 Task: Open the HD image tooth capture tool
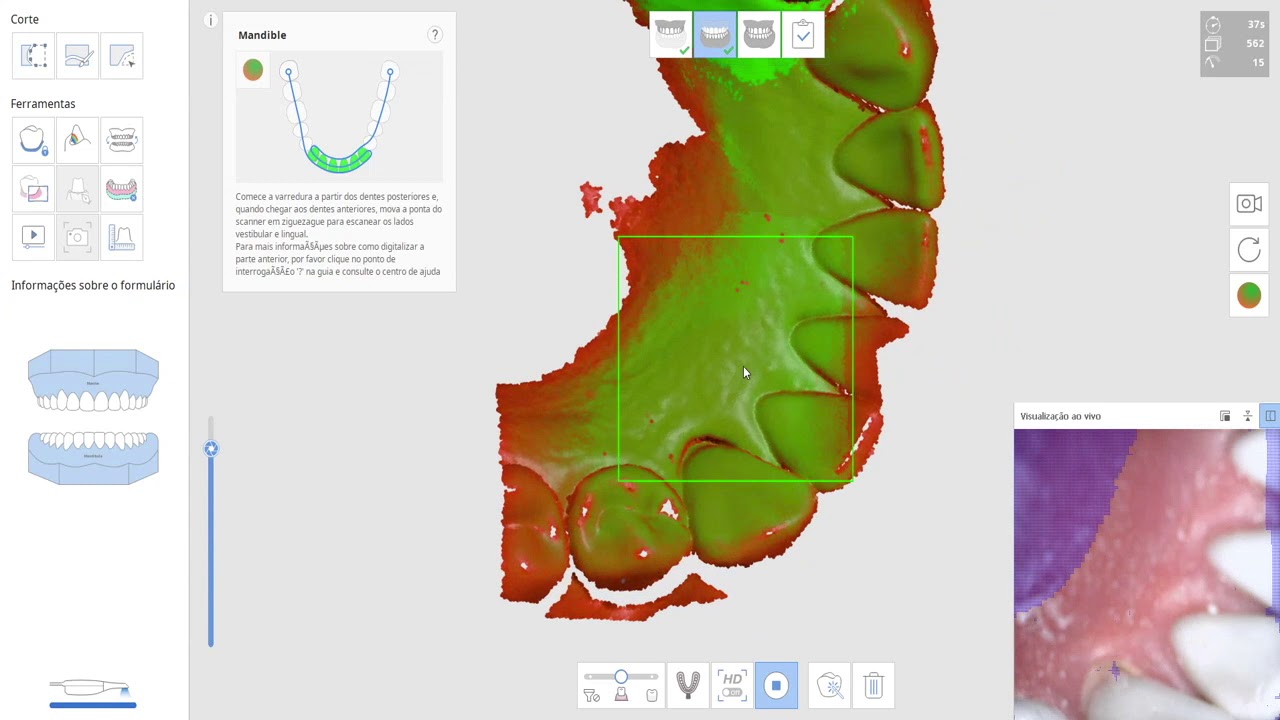[33, 188]
